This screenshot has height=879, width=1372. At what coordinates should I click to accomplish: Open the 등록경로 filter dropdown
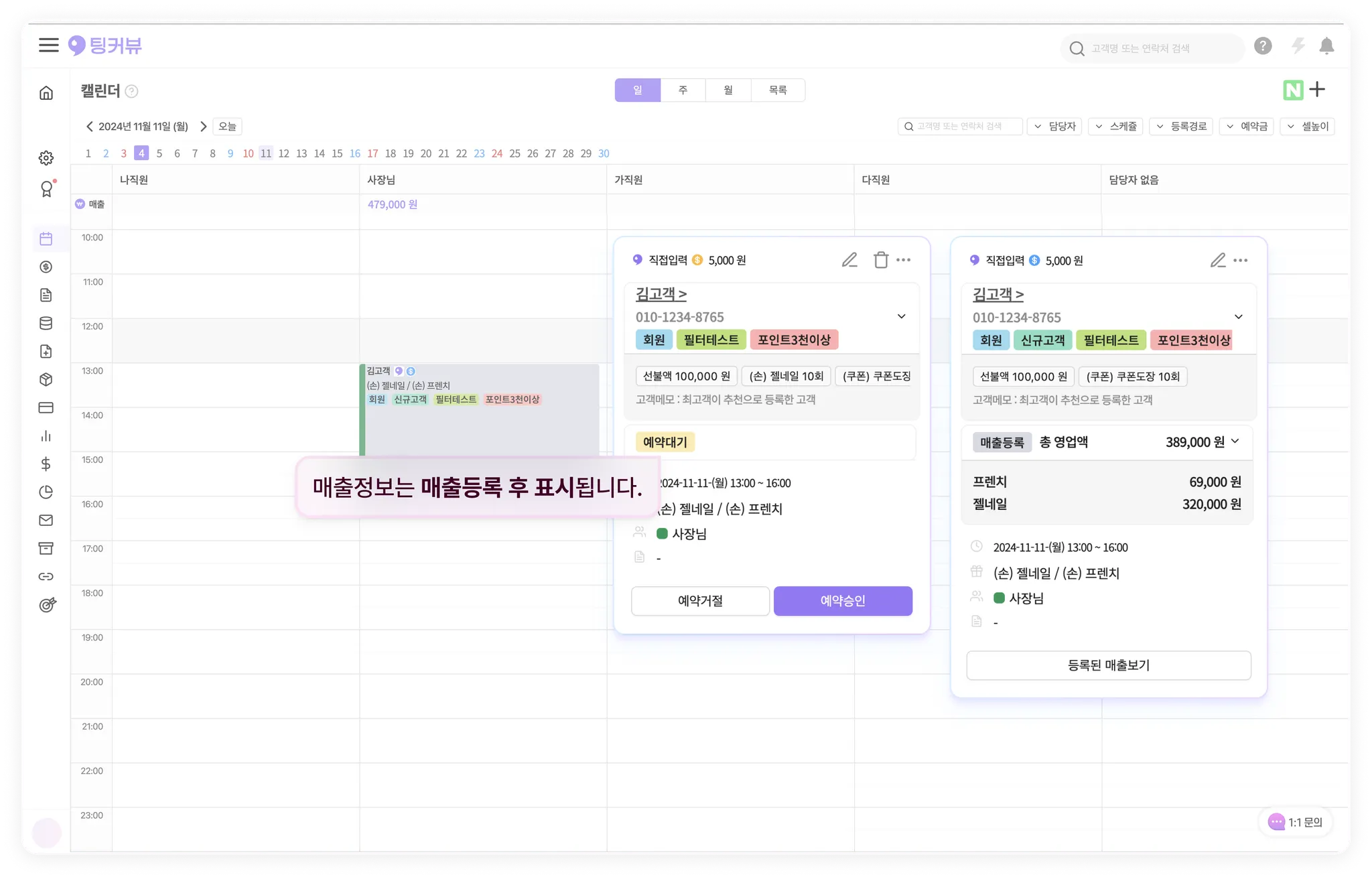click(x=1181, y=126)
